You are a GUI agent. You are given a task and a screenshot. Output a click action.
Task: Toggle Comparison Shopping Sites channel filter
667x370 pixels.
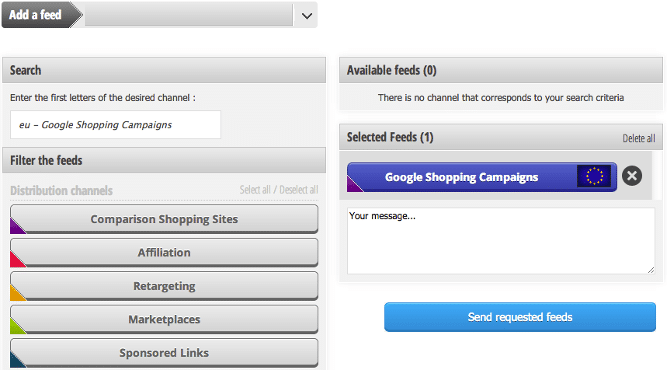click(164, 219)
